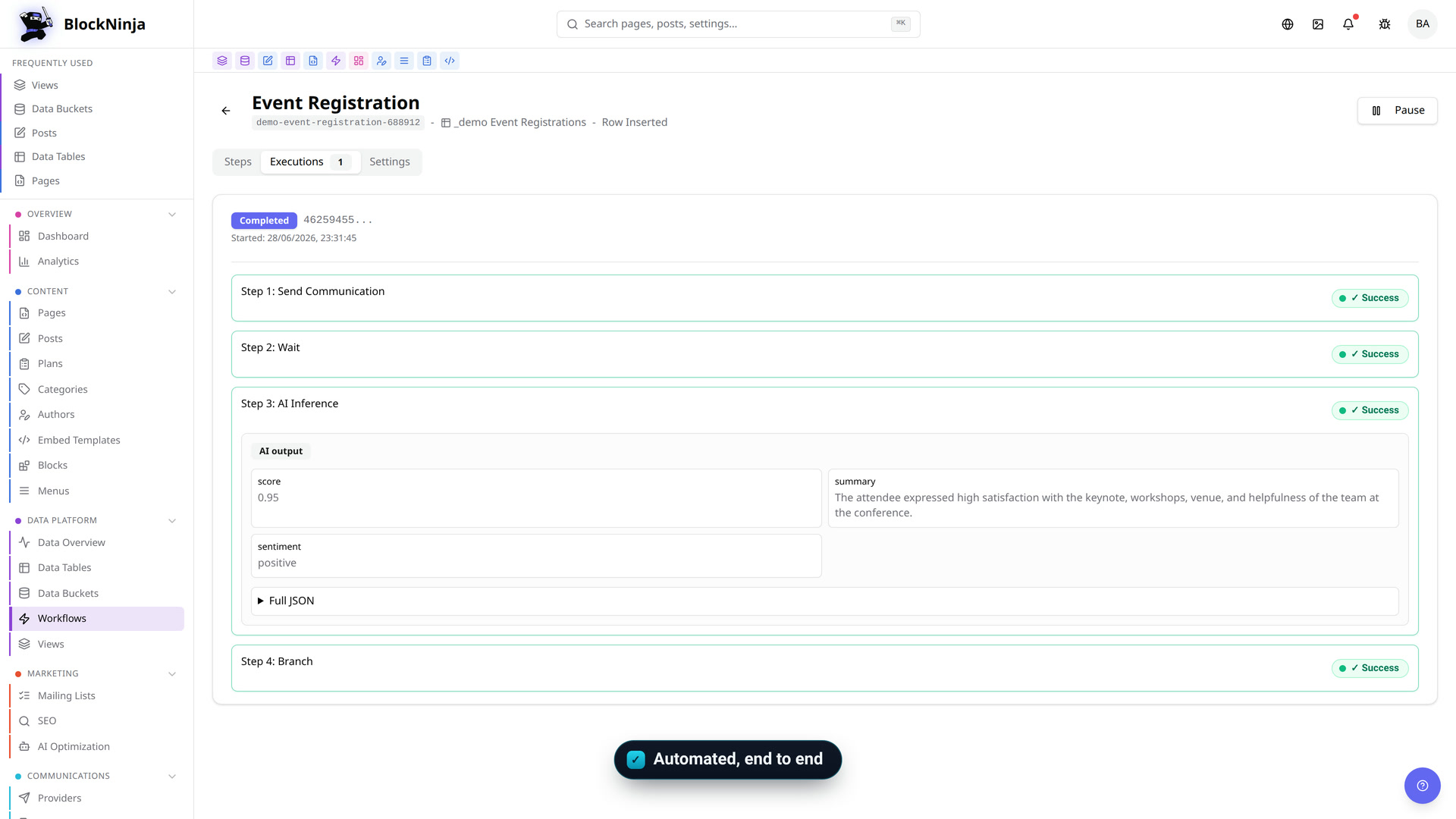Click the back arrow beside Event Registration
Image resolution: width=1456 pixels, height=819 pixels.
(226, 111)
